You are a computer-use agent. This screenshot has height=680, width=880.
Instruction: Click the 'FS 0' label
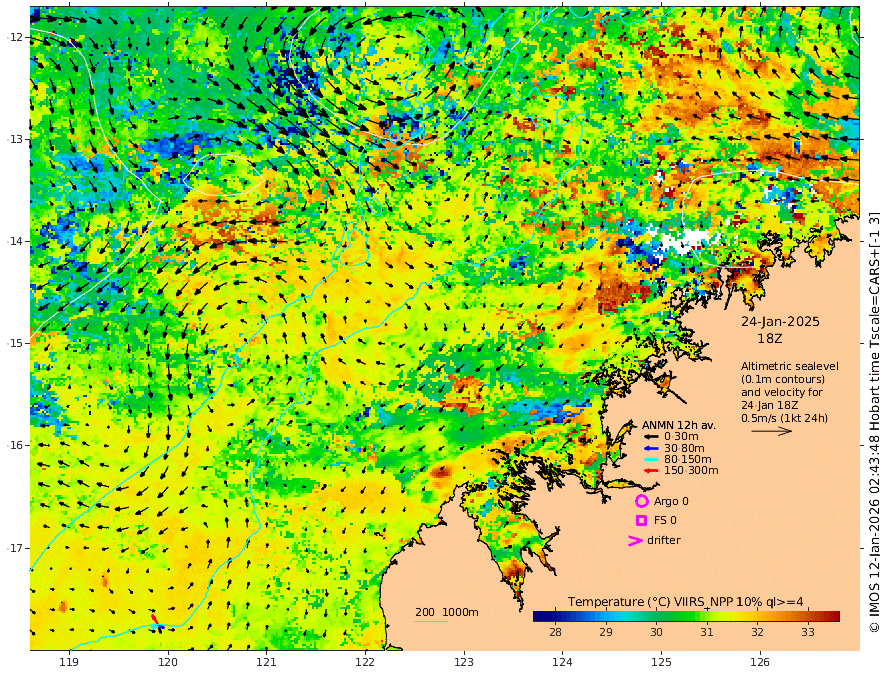(665, 521)
